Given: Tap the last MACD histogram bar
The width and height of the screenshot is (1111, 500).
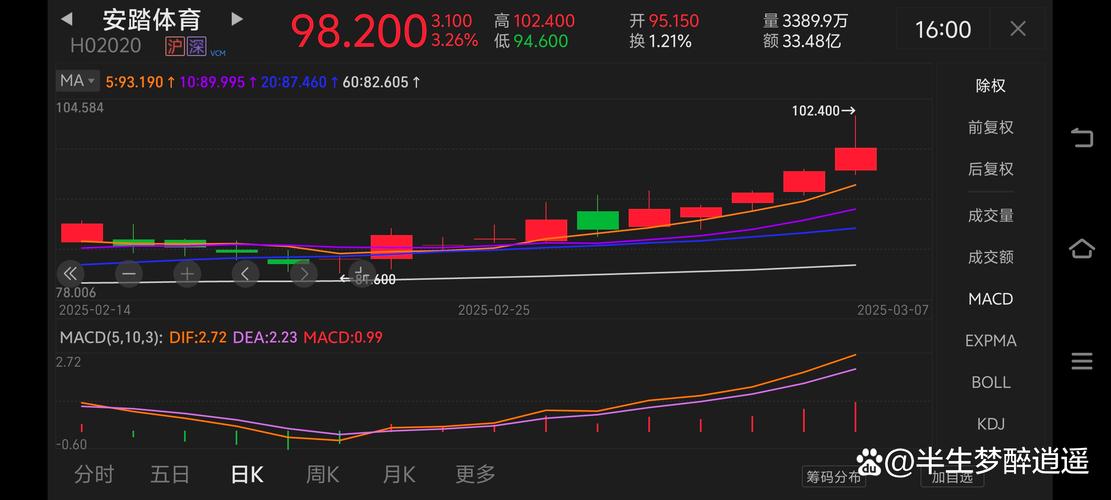Looking at the screenshot, I should point(856,417).
